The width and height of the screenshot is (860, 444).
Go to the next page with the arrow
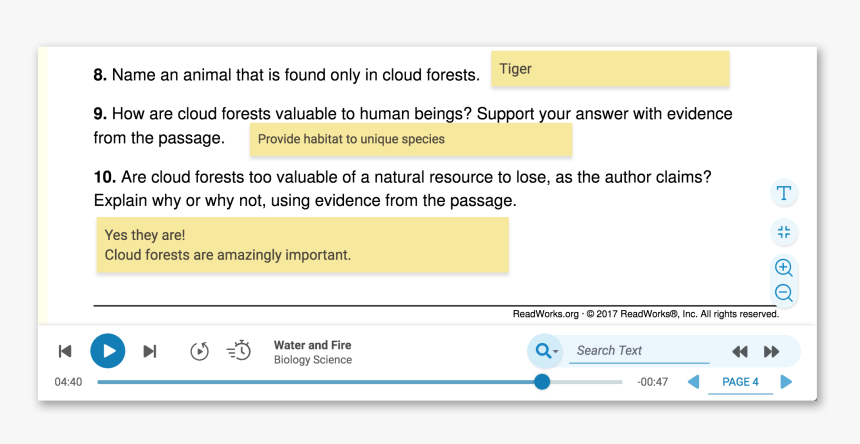point(787,382)
